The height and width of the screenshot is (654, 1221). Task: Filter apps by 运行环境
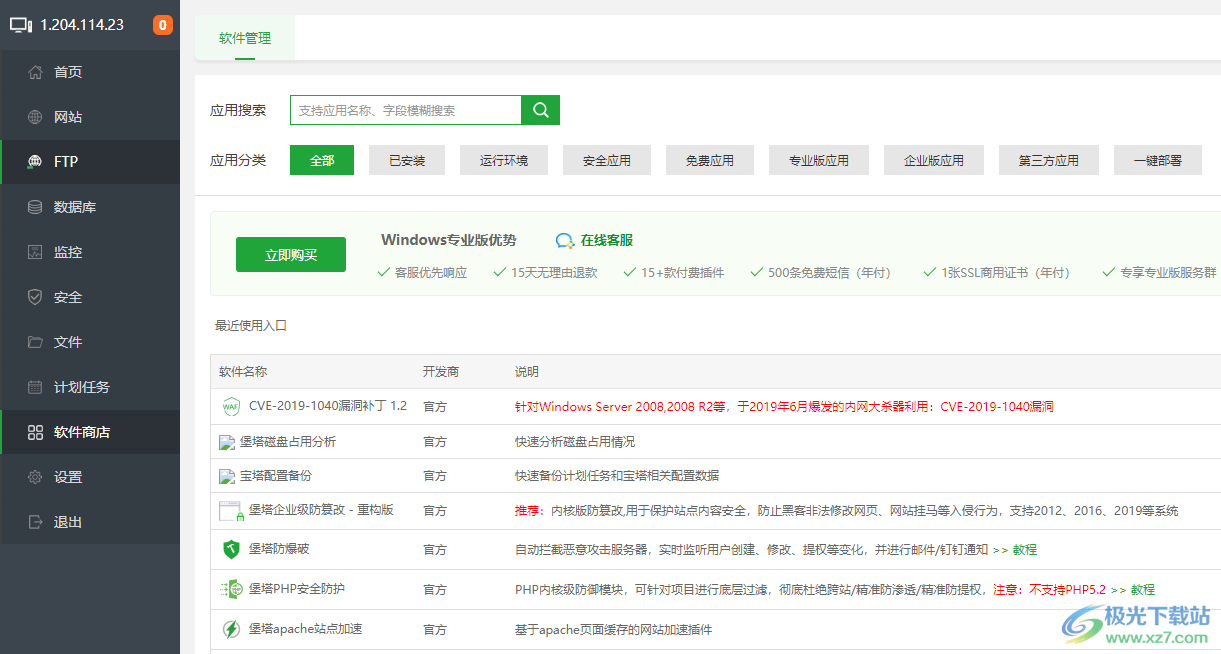point(504,160)
